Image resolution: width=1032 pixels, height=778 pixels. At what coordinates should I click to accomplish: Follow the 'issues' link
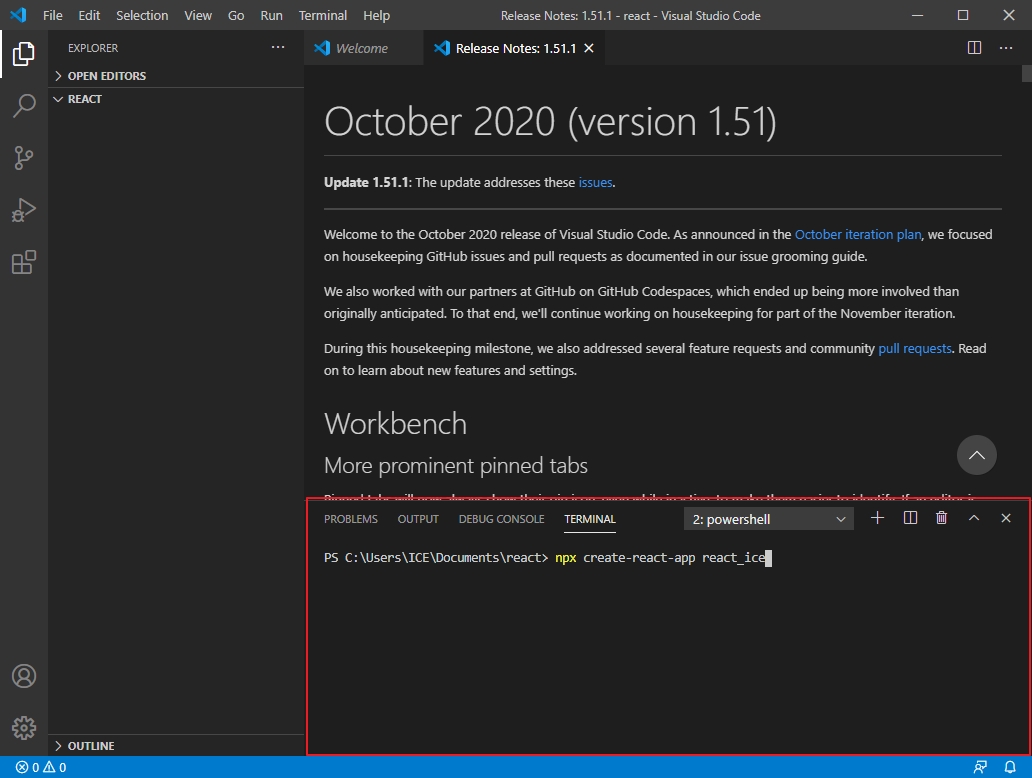click(595, 182)
